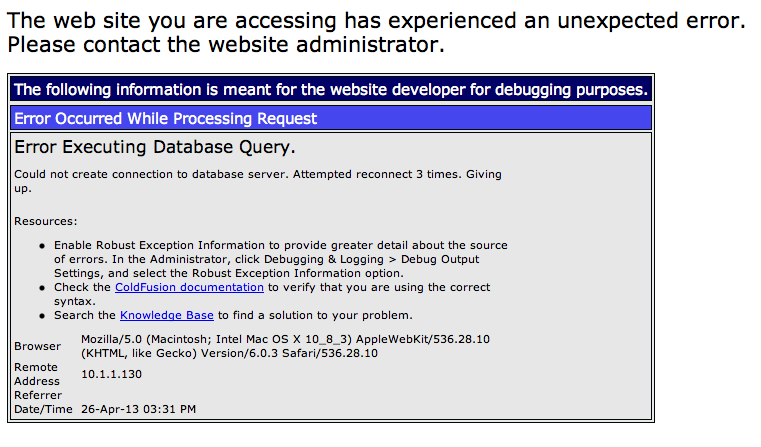Screen dimensions: 761x447
Task: Click the 'Debugging & Logging > Debug Output' instruction line
Action: pyautogui.click(x=266, y=259)
